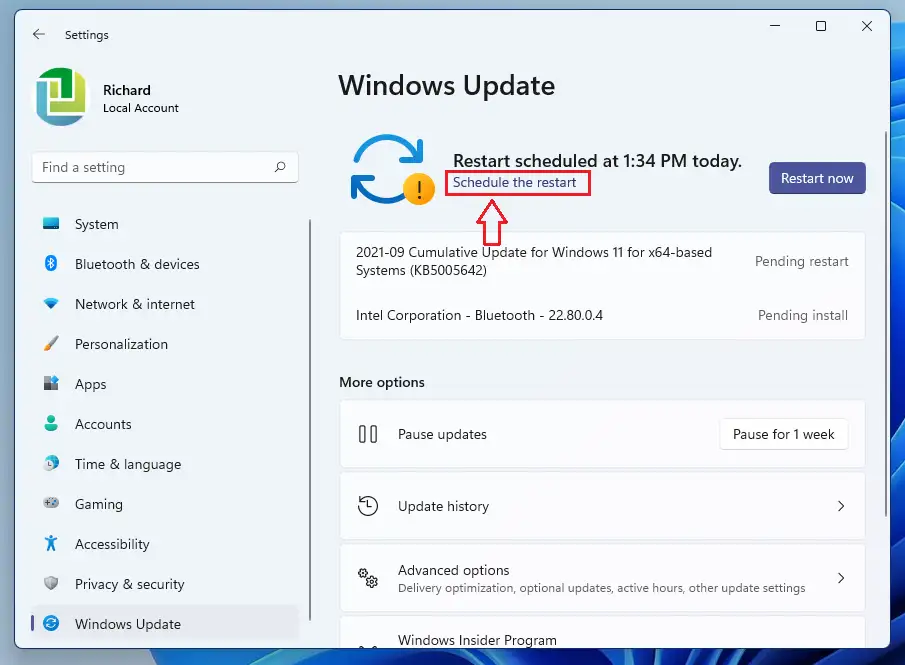Image resolution: width=905 pixels, height=665 pixels.
Task: Select the Time & language globe icon
Action: tap(51, 464)
